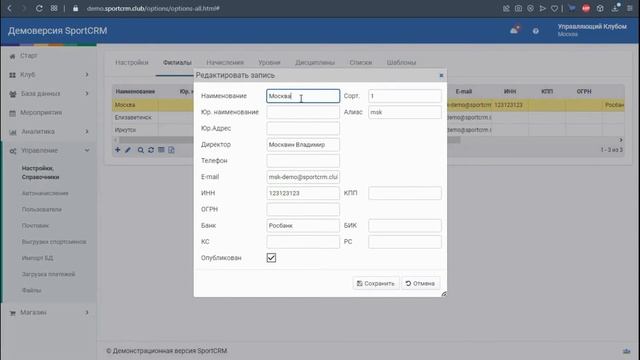The image size is (640, 360).
Task: Click the Юр. наименование input field
Action: pos(303,112)
